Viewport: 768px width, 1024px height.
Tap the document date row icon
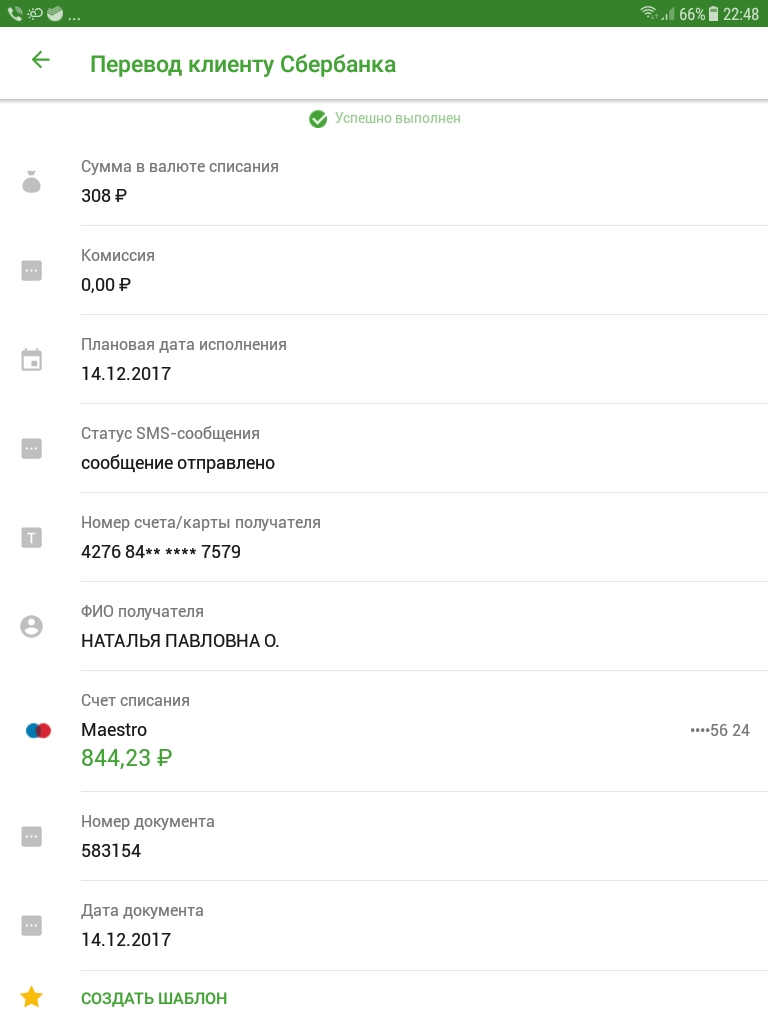click(32, 926)
